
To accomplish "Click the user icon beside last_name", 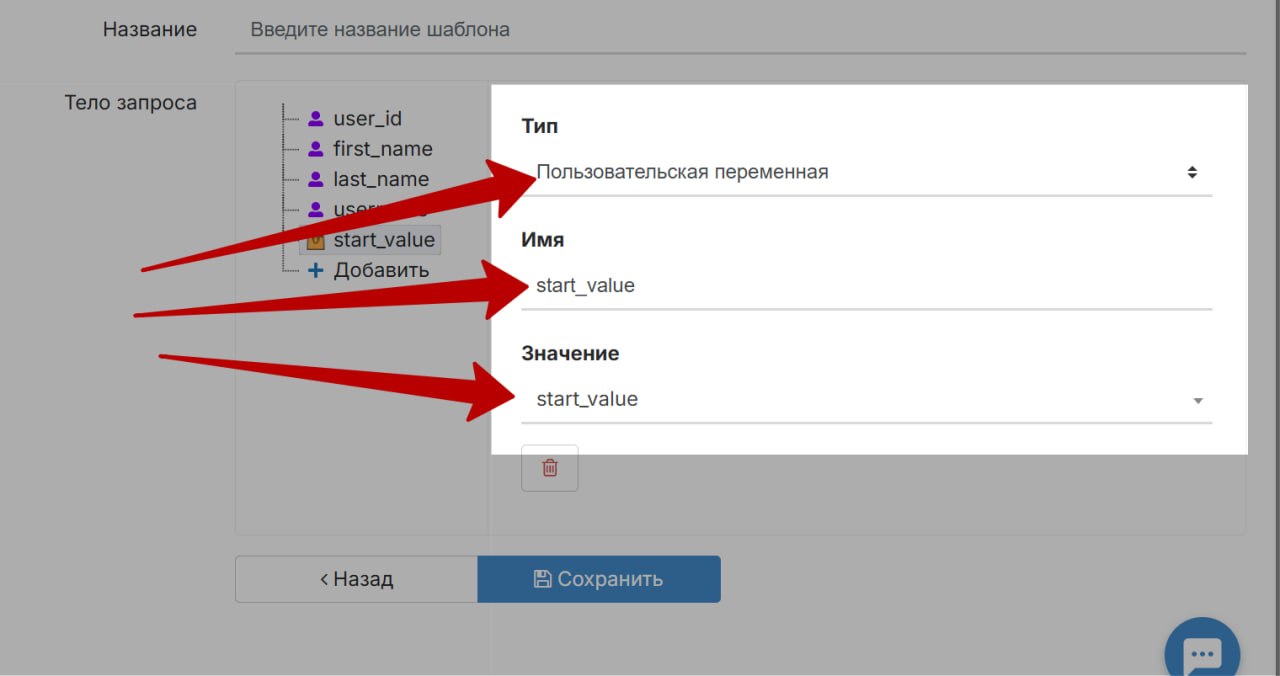I will [x=316, y=179].
